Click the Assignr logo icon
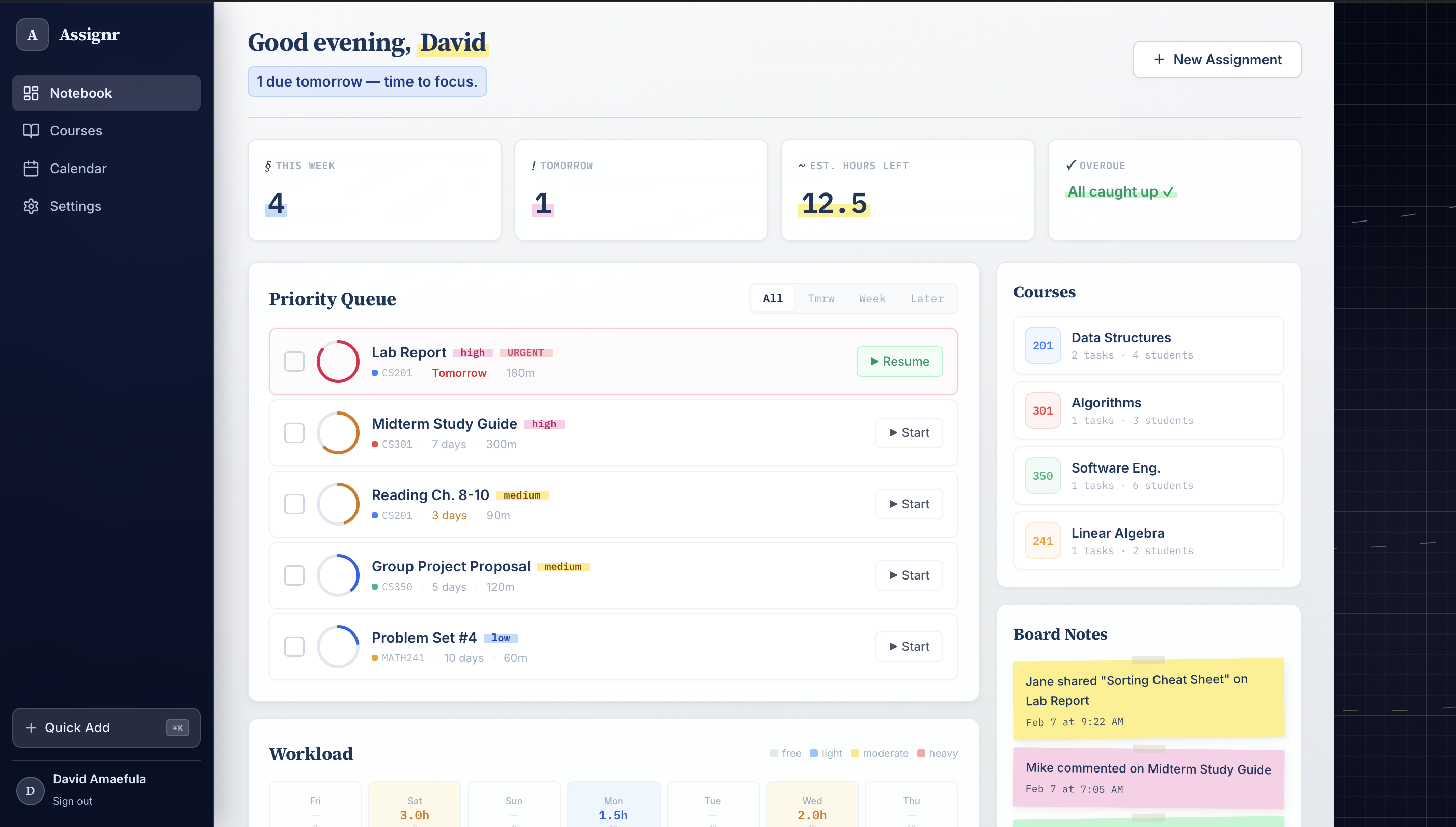The width and height of the screenshot is (1456, 827). click(33, 35)
